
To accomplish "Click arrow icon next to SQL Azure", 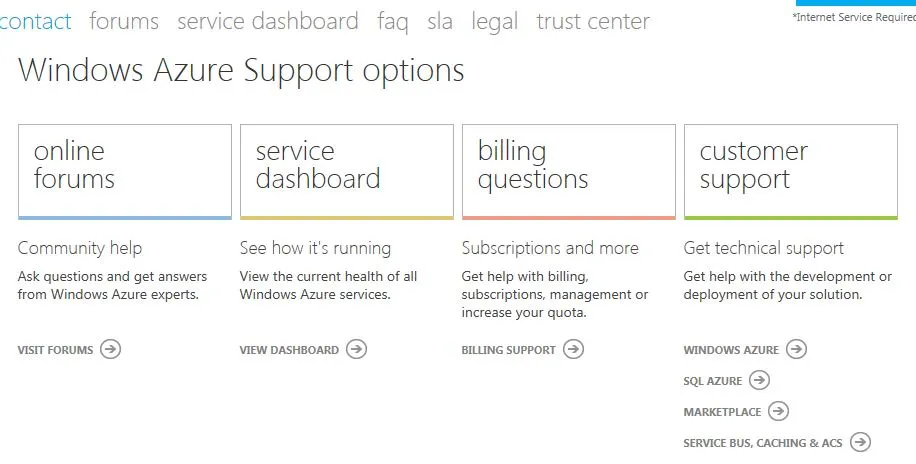I will pos(760,381).
